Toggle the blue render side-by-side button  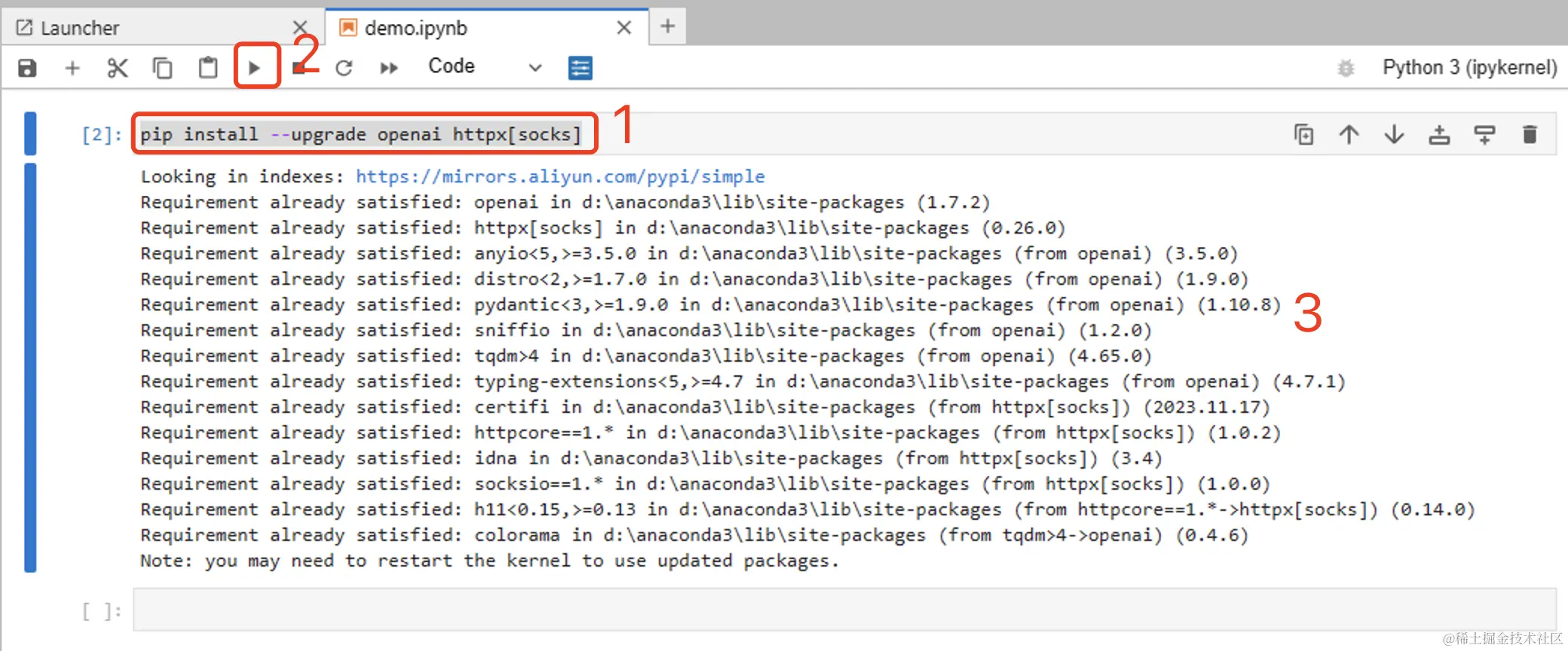[580, 68]
